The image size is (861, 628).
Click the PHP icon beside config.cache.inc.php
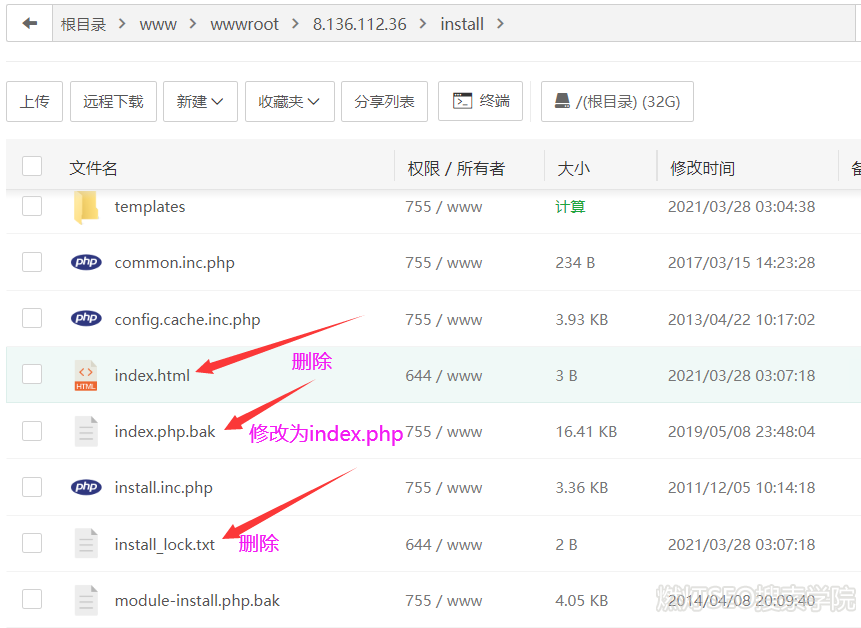(86, 320)
